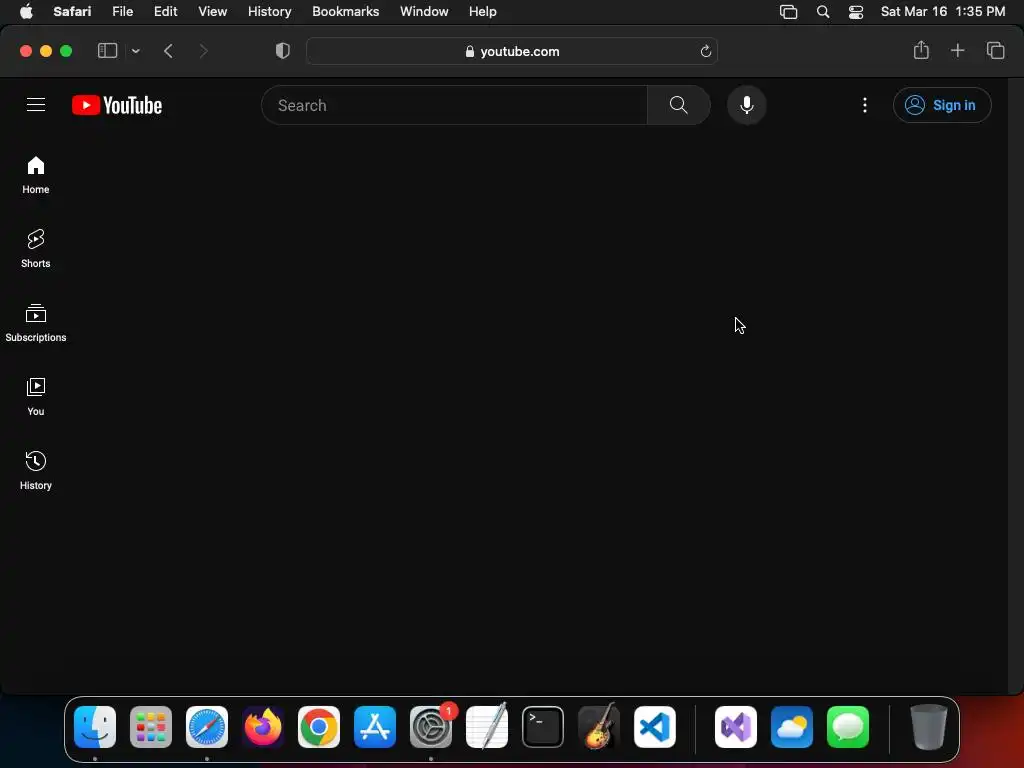This screenshot has height=768, width=1024.
Task: Open the YouTube hamburger guide menu
Action: point(36,104)
